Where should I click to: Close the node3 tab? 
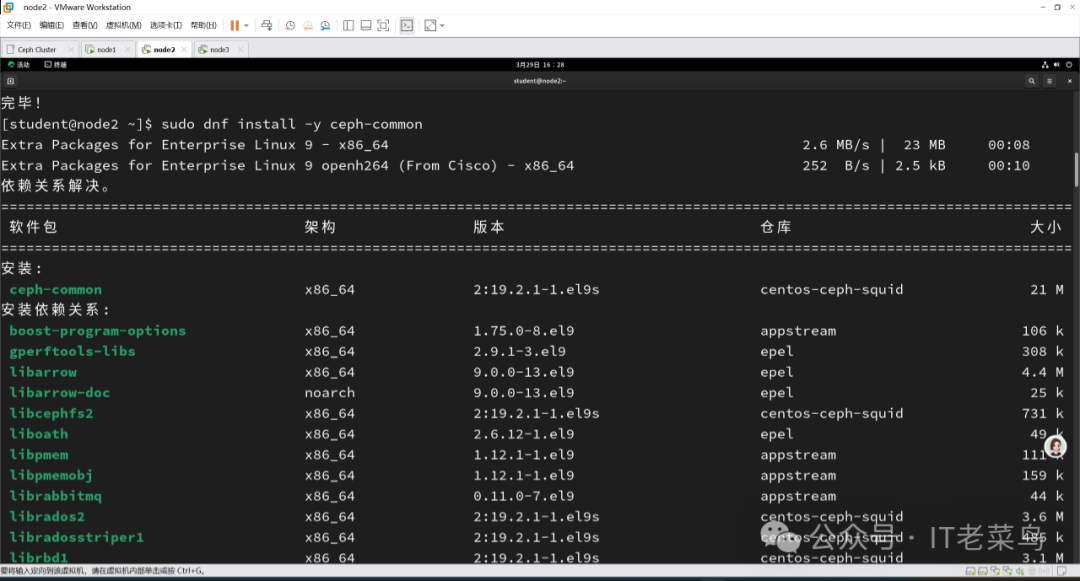[x=240, y=50]
